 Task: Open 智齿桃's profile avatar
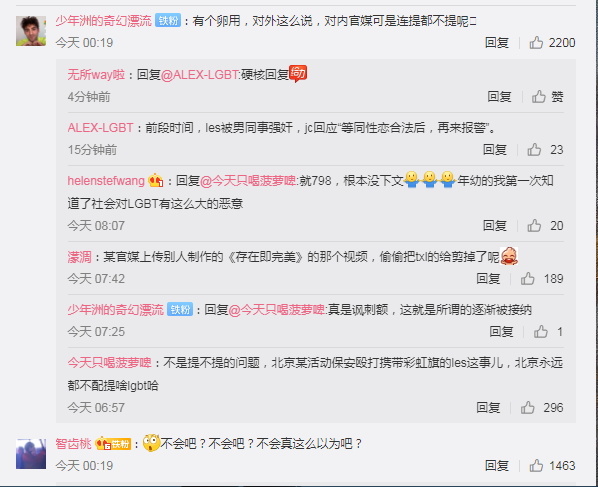(31, 453)
